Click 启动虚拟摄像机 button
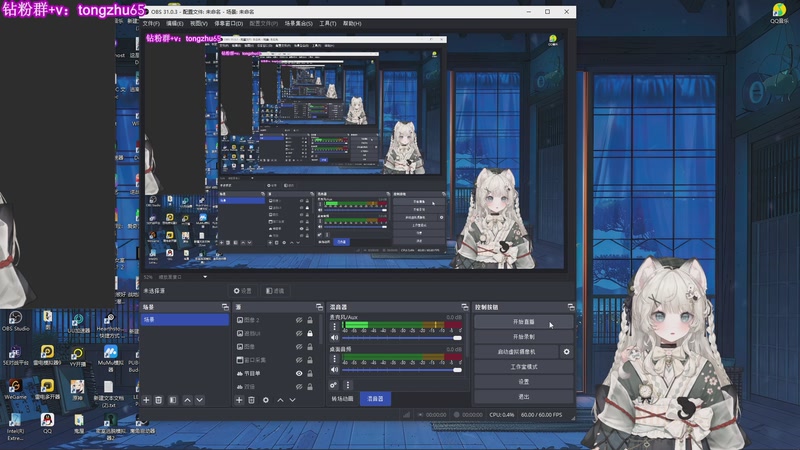This screenshot has width=800, height=450. 516,352
